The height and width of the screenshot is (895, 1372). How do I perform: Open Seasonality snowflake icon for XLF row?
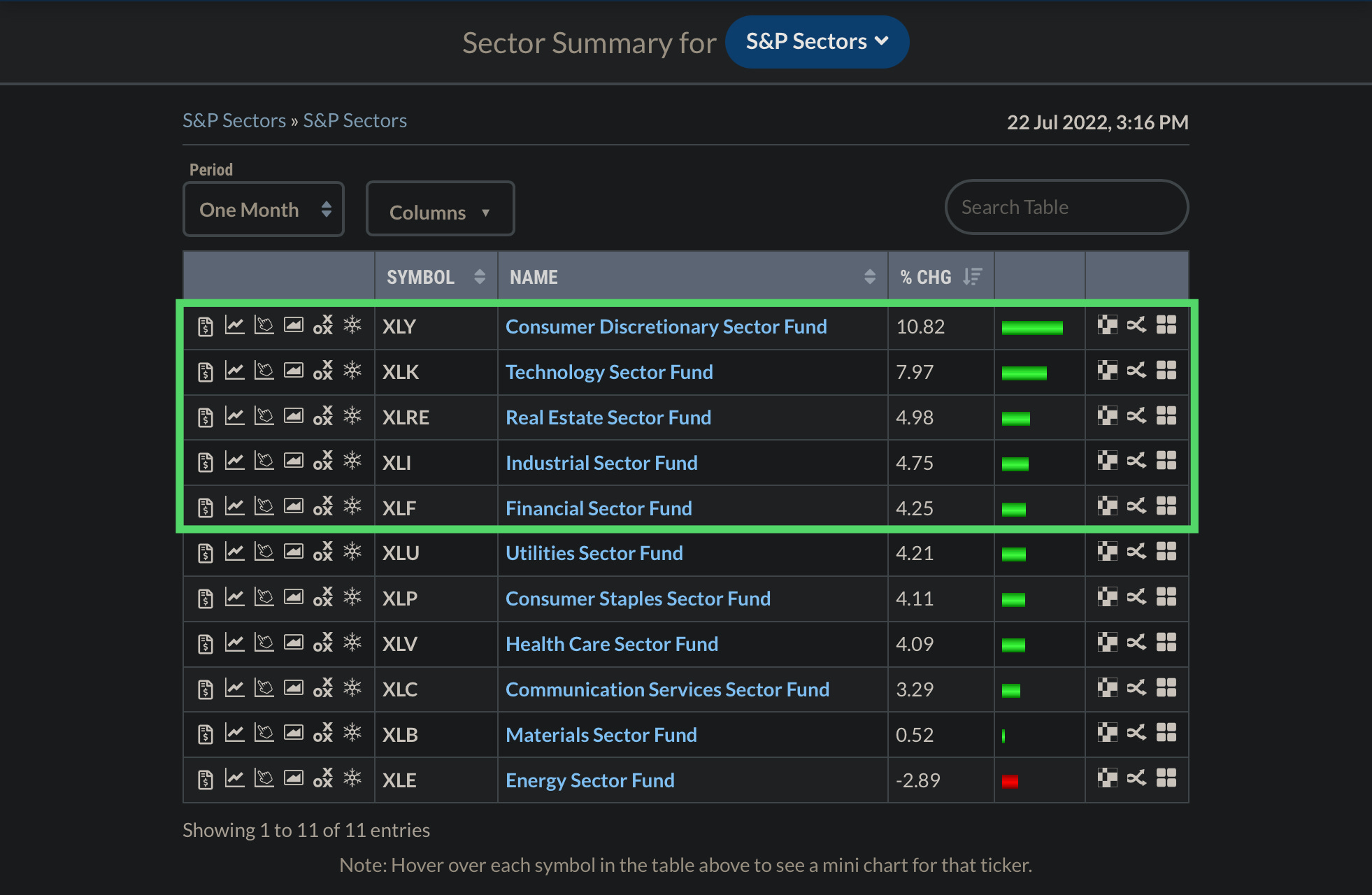pyautogui.click(x=352, y=506)
